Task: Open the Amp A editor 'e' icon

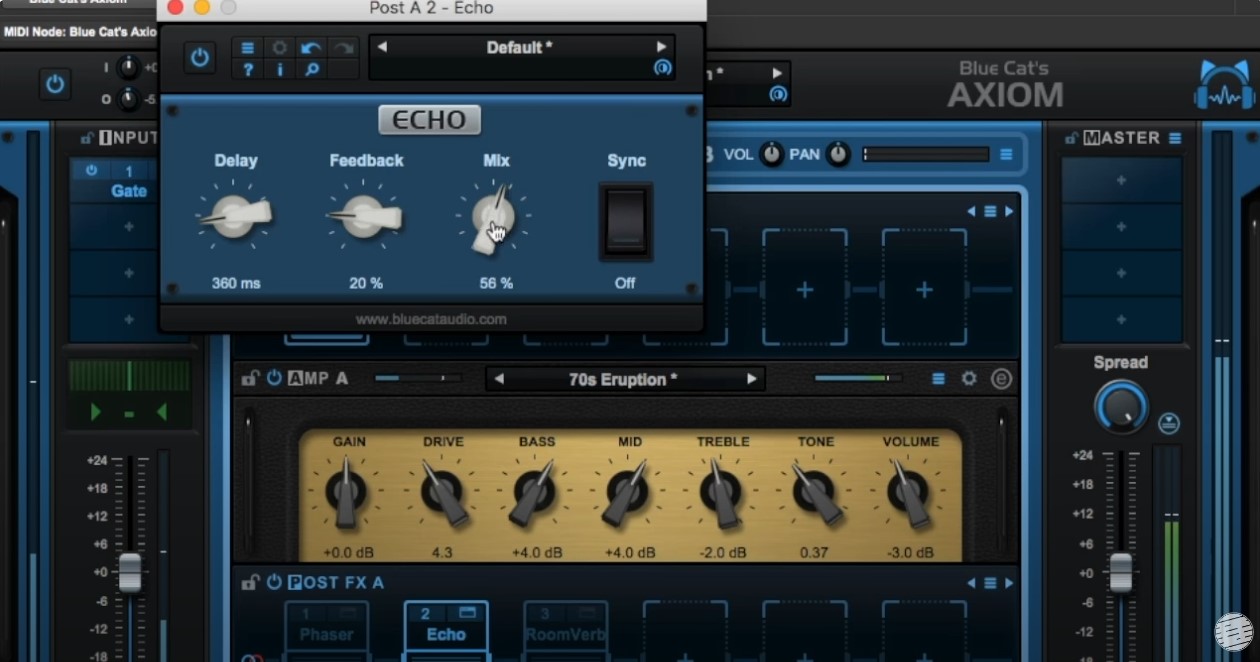Action: point(1001,378)
